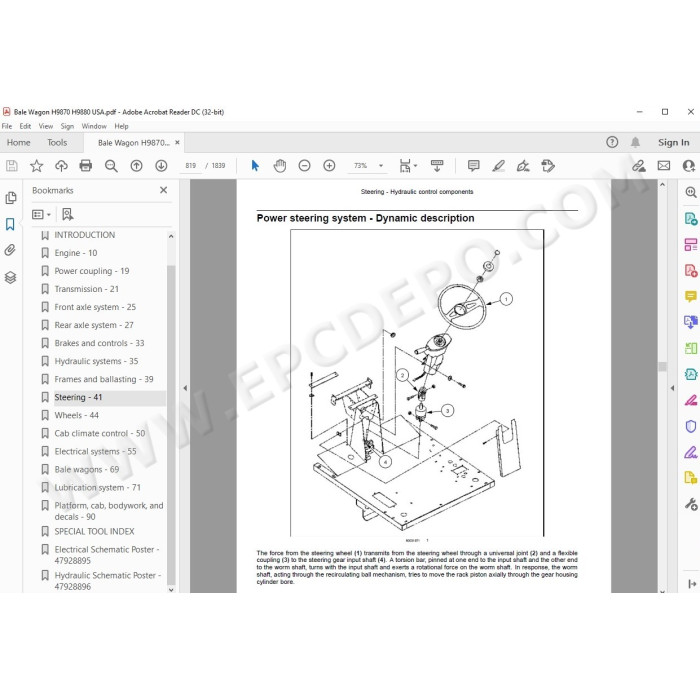Image resolution: width=700 pixels, height=700 pixels.
Task: Open bookmark options dropdown
Action: click(41, 215)
